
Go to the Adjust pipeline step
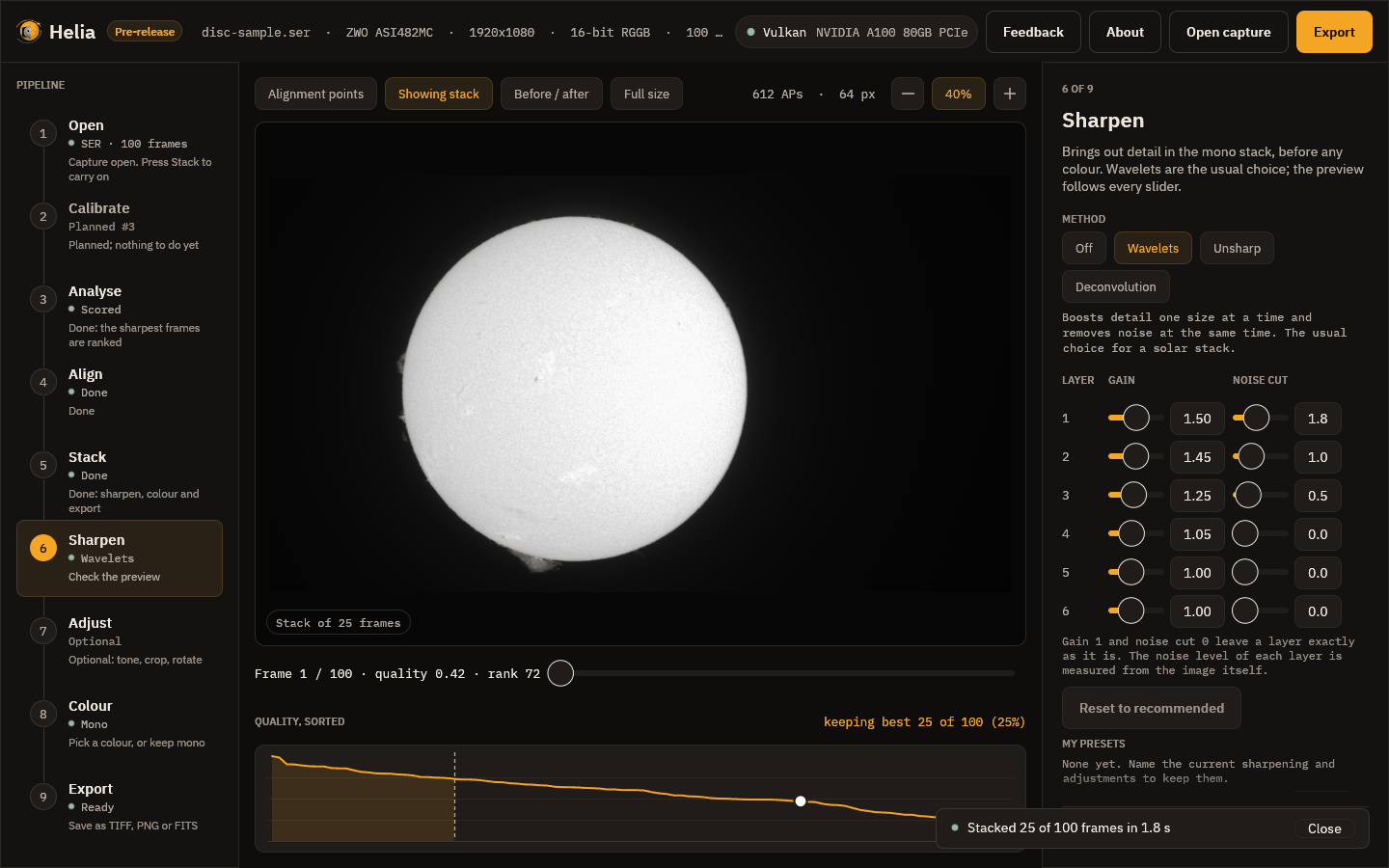tap(120, 641)
